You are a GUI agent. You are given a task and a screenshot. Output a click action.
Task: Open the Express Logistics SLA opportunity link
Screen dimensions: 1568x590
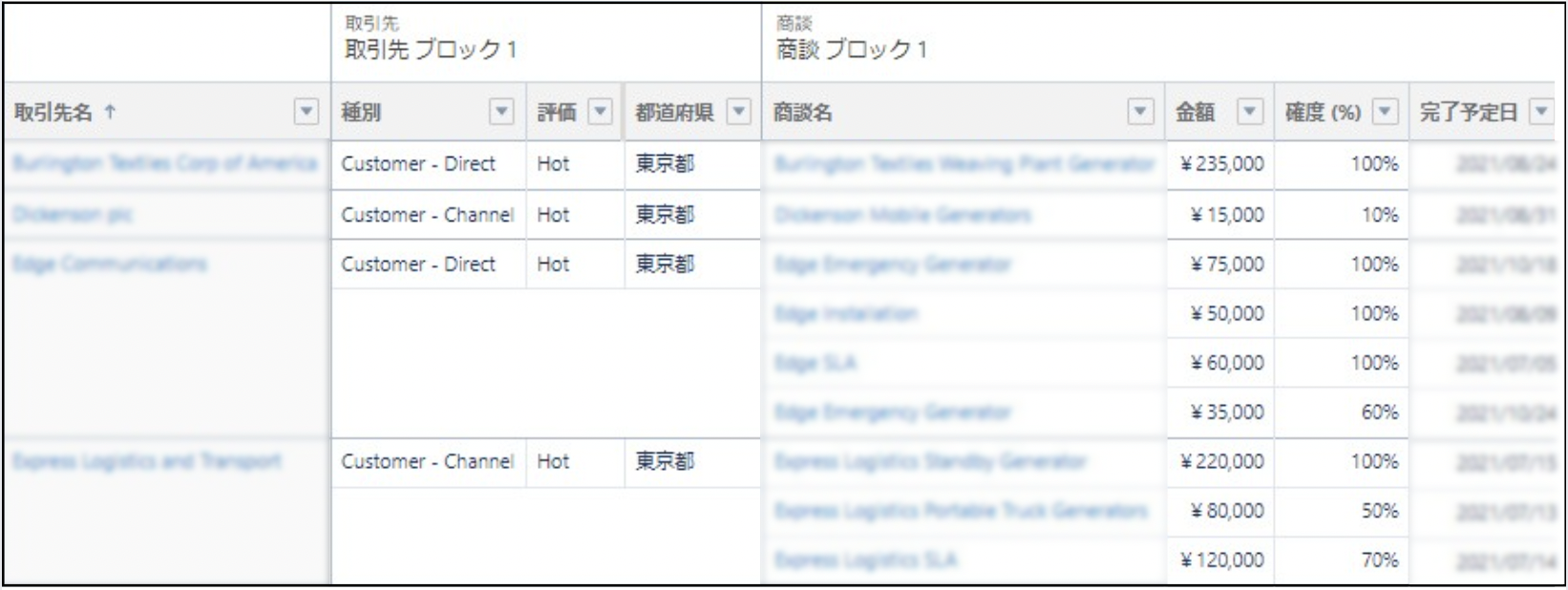[x=865, y=560]
